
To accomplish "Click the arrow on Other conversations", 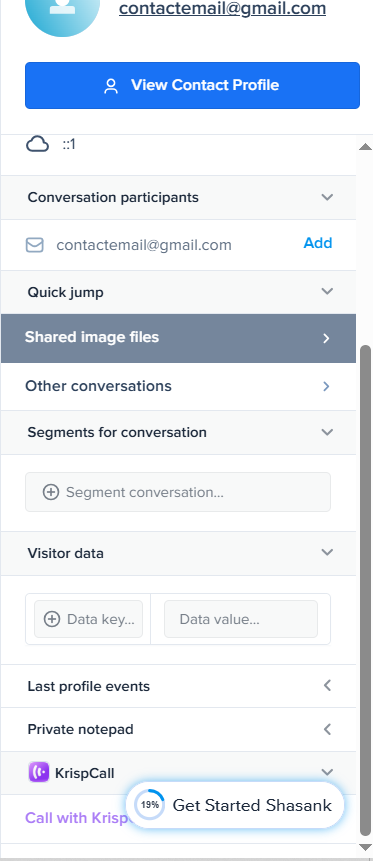I will [326, 387].
